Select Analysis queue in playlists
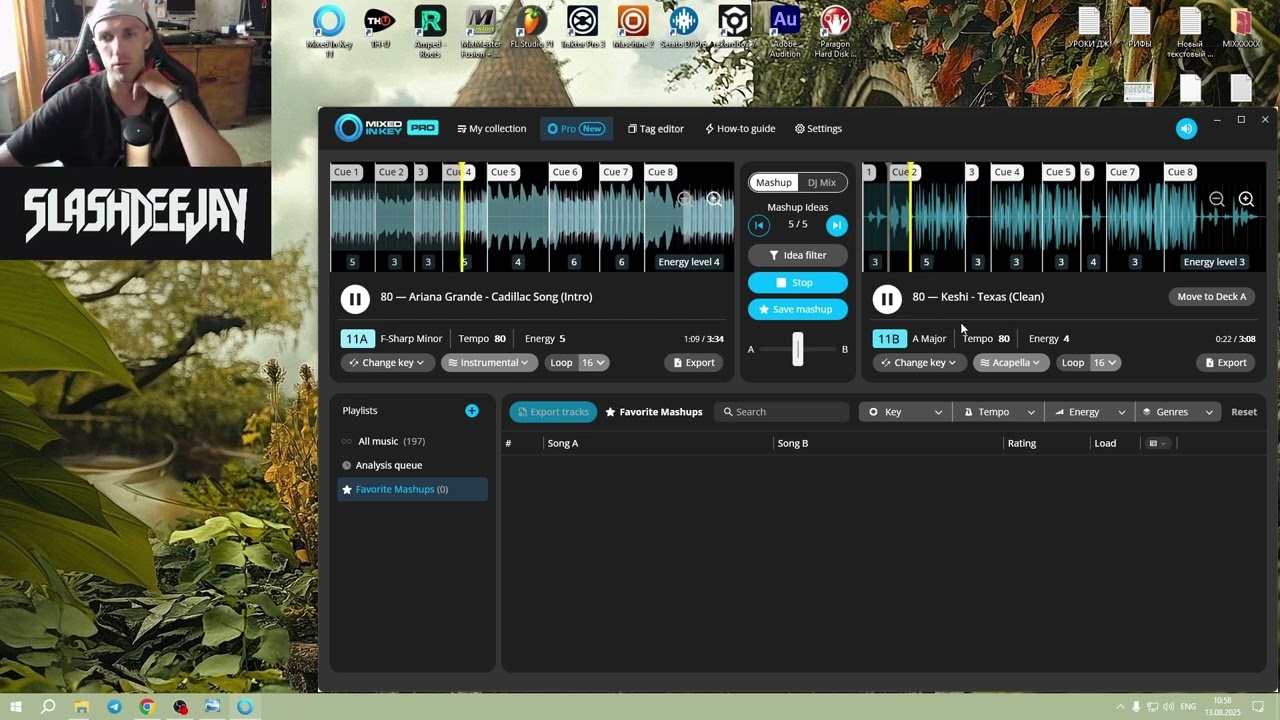 click(x=412, y=465)
